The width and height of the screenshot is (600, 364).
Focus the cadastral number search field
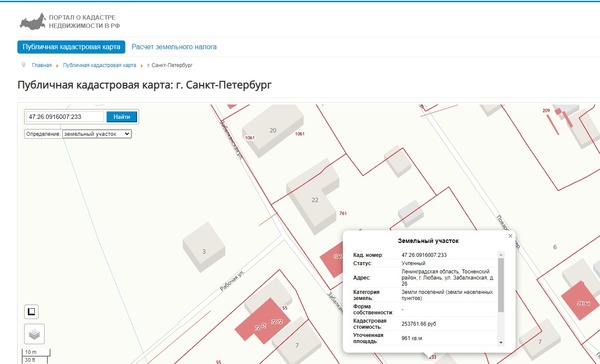[65, 117]
